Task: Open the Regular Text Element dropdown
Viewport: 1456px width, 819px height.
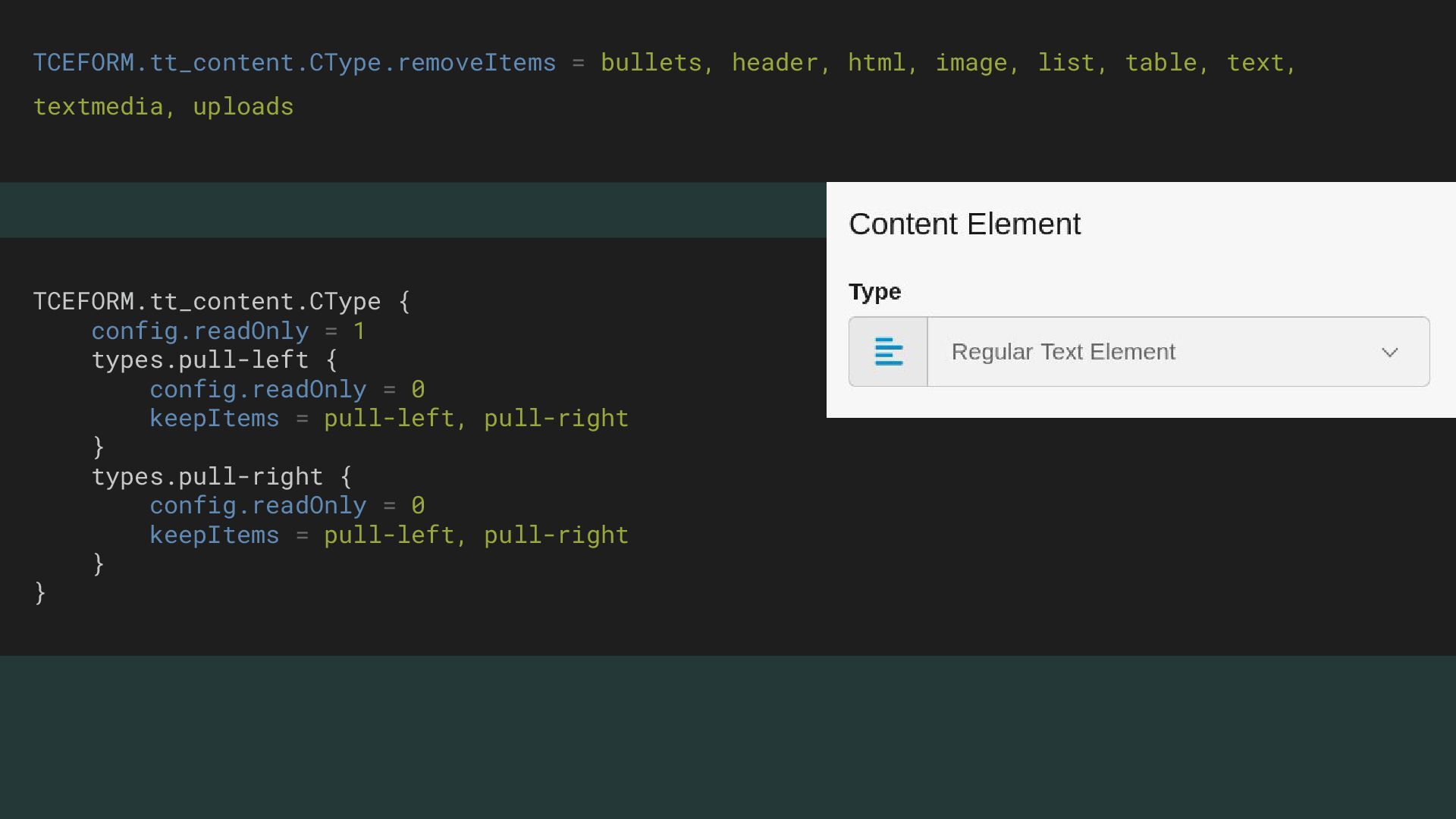Action: tap(1137, 352)
